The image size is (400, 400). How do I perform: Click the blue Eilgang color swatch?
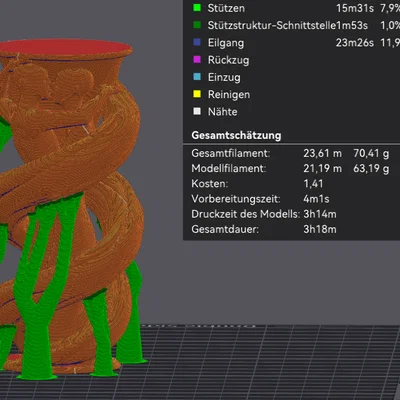(x=197, y=42)
